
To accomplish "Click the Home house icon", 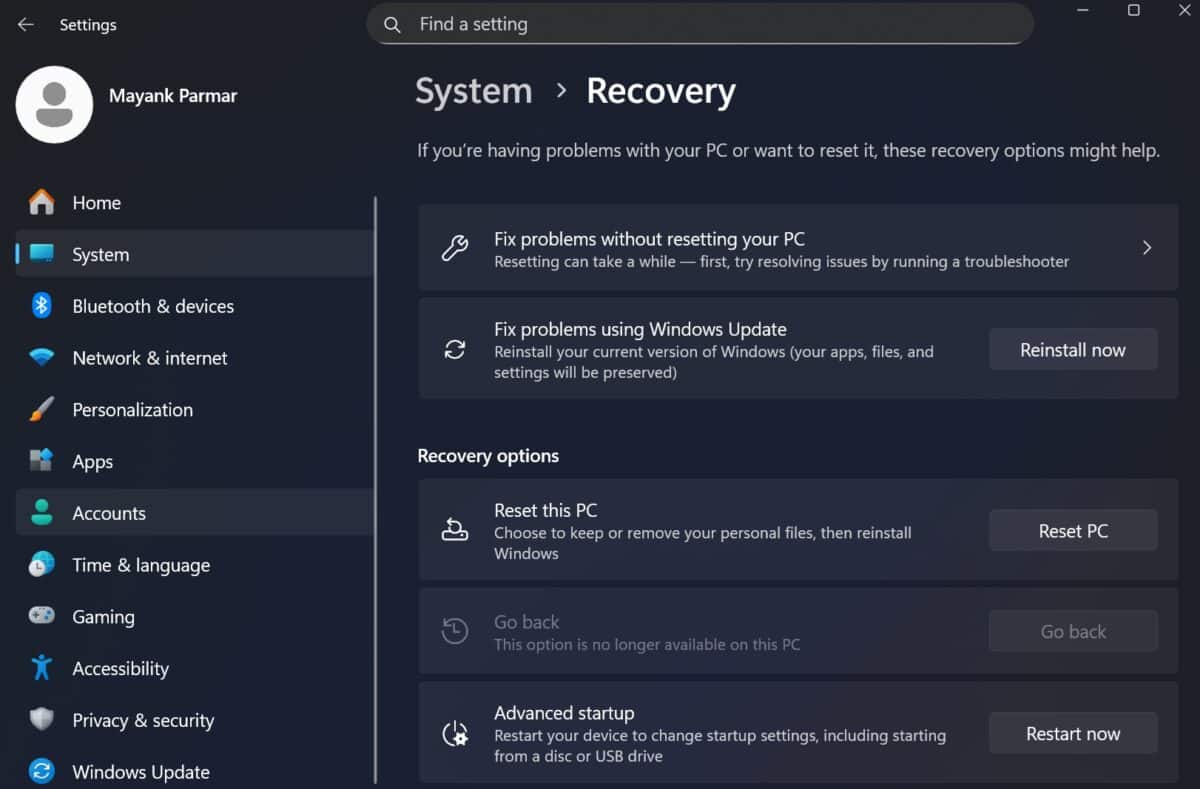I will [41, 202].
